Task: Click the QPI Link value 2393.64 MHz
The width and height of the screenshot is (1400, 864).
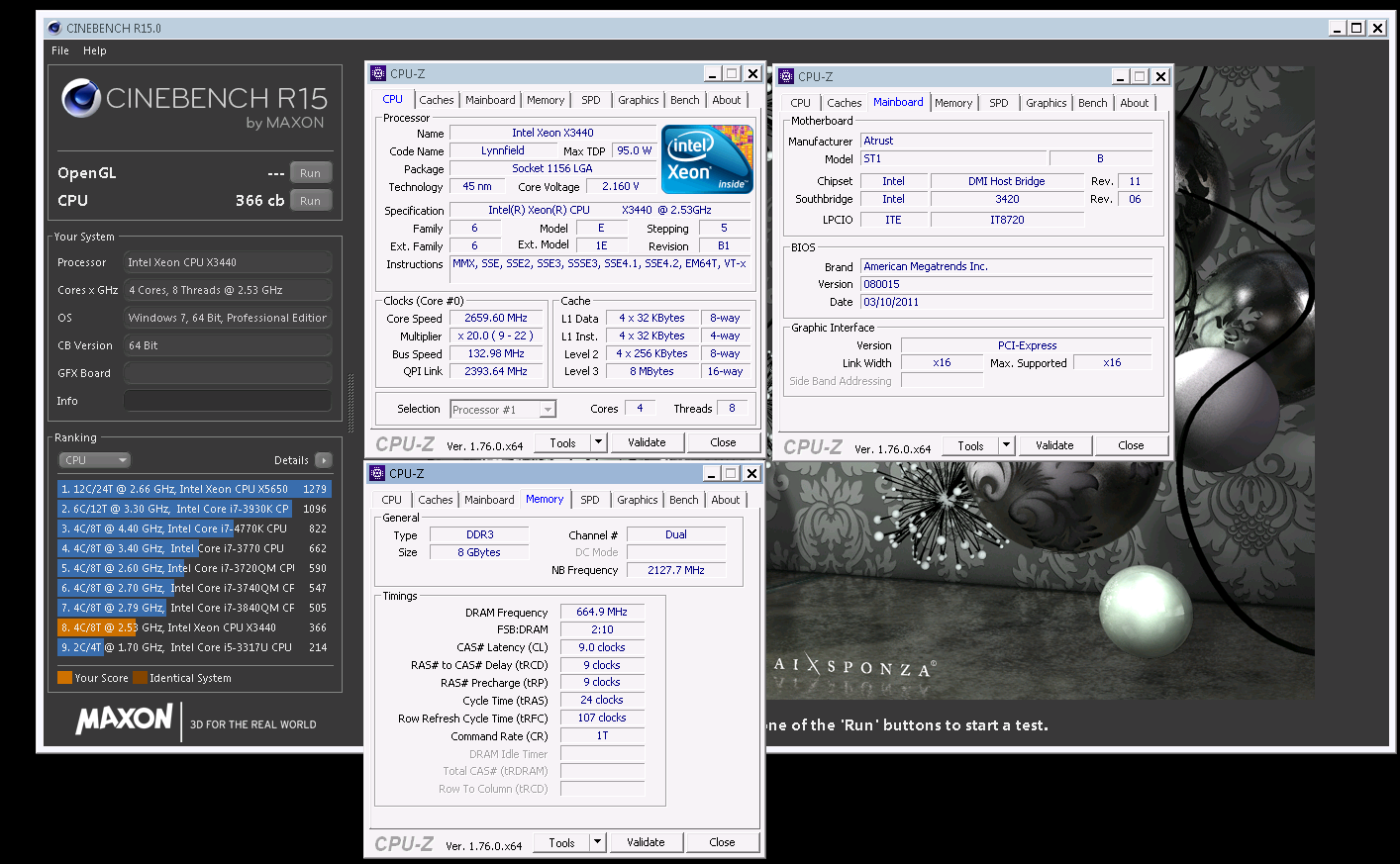Action: pos(496,371)
